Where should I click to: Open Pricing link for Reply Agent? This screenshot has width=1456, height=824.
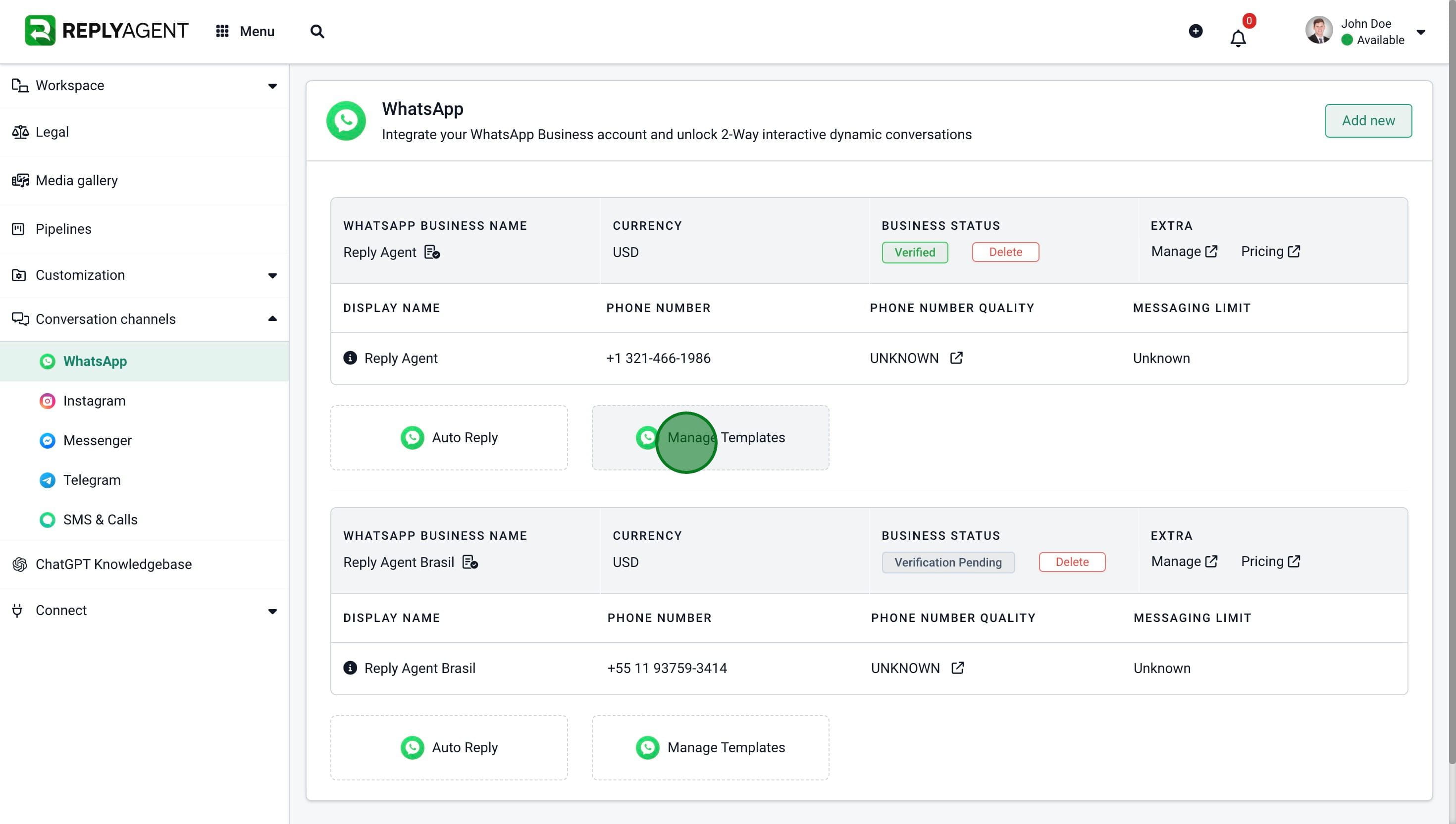pos(1270,252)
